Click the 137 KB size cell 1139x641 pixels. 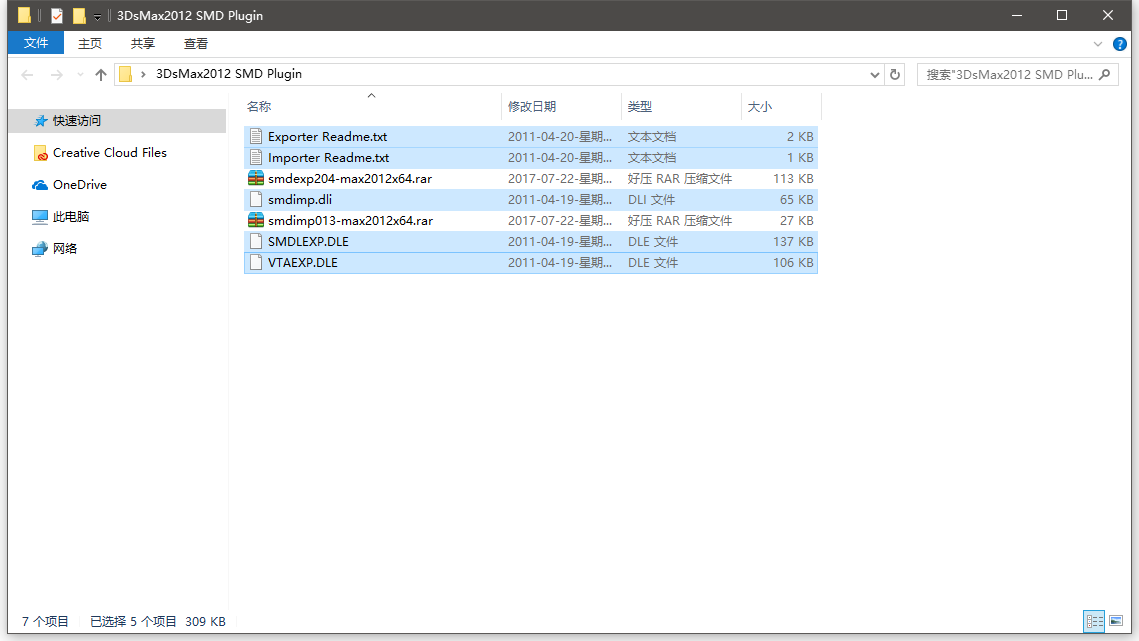pyautogui.click(x=793, y=242)
